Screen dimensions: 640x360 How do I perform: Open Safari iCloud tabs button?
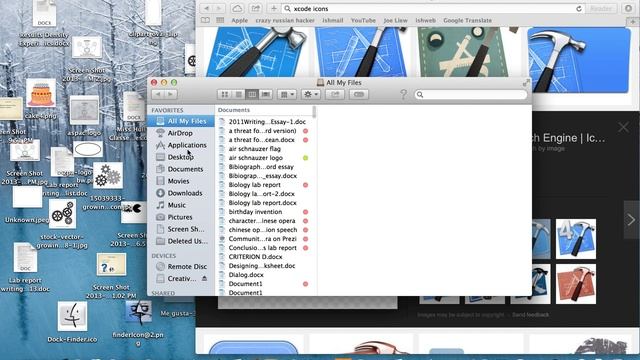237,9
